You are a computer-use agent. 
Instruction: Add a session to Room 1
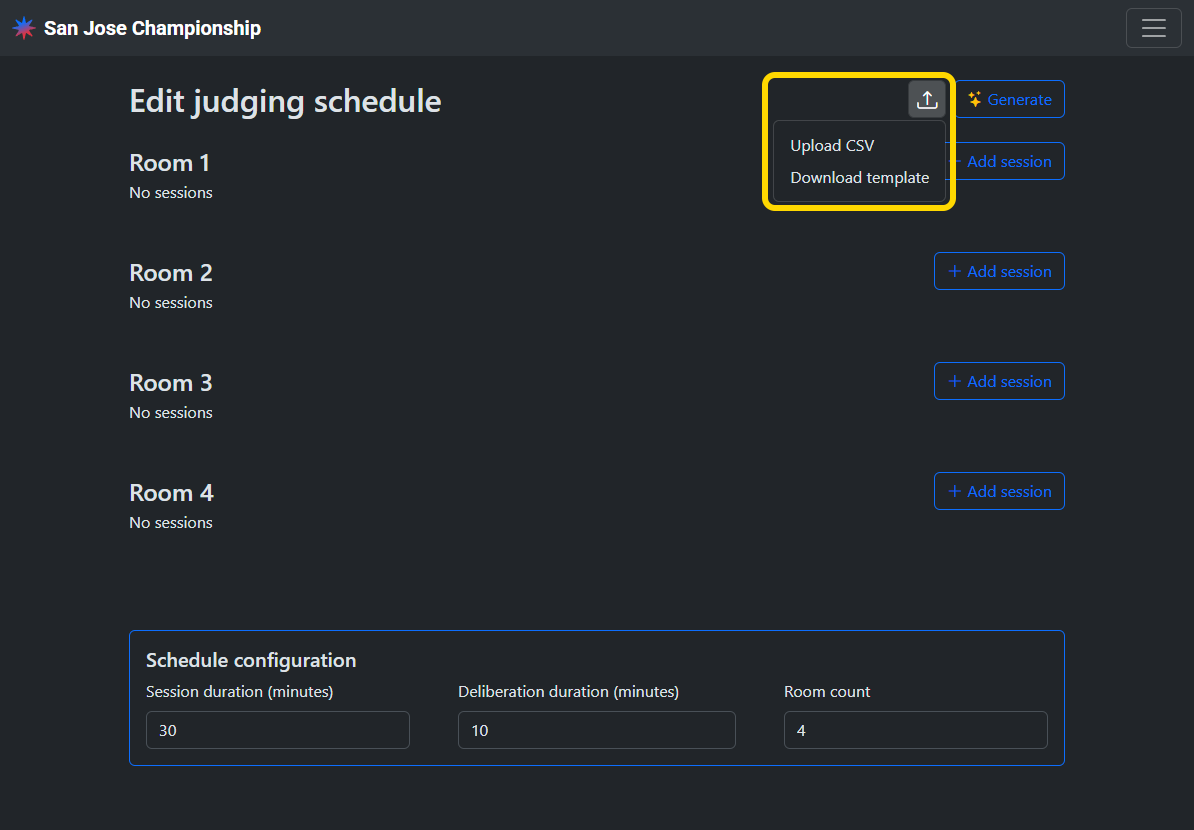(1009, 162)
